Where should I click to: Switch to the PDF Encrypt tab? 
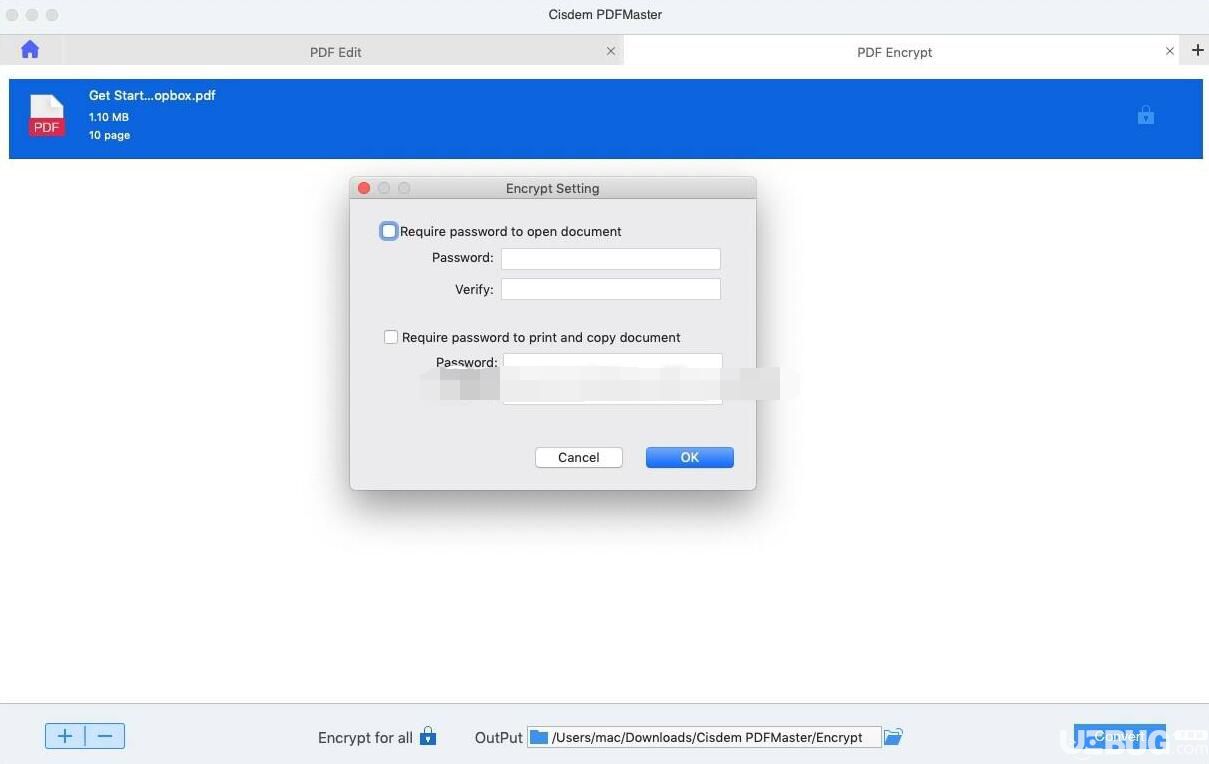click(895, 52)
